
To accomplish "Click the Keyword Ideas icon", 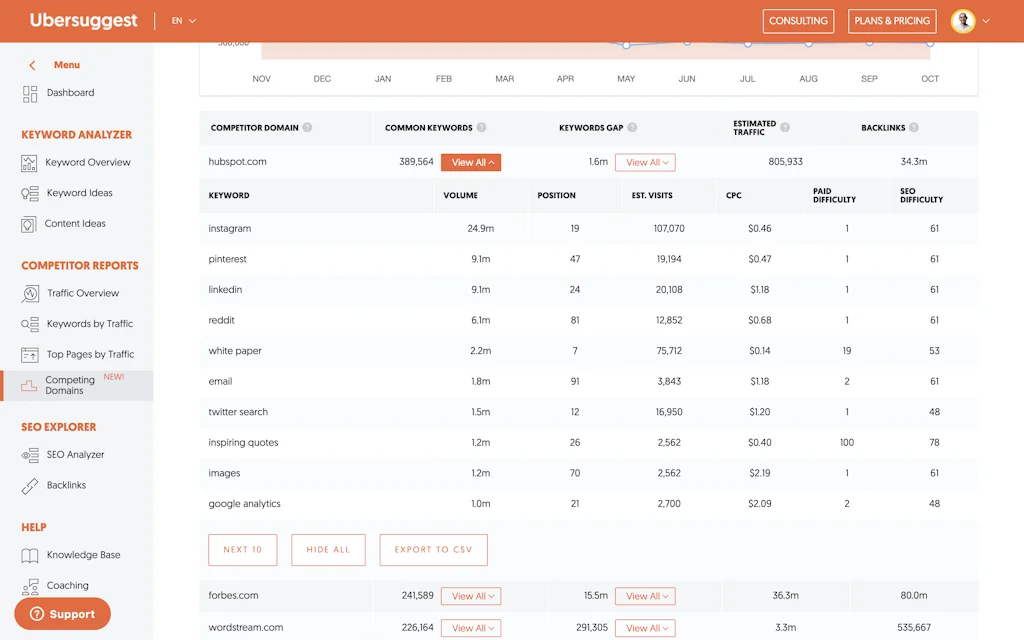I will pyautogui.click(x=29, y=194).
